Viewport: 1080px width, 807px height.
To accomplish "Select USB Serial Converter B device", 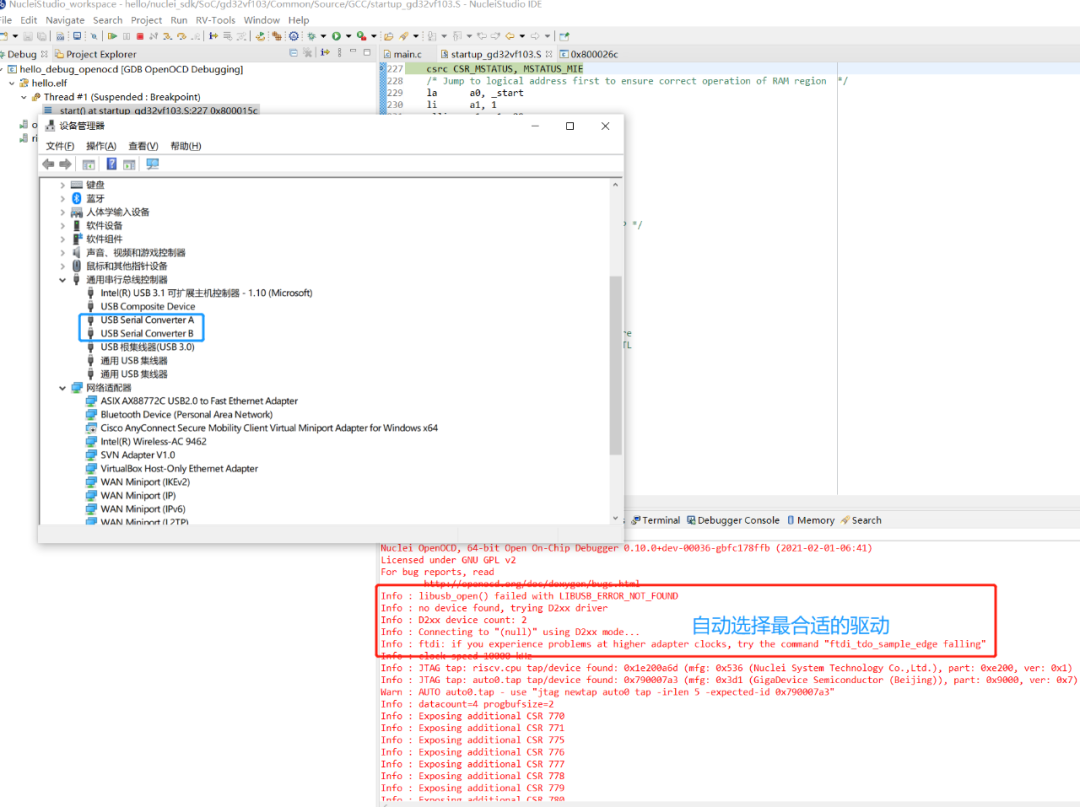I will (147, 333).
